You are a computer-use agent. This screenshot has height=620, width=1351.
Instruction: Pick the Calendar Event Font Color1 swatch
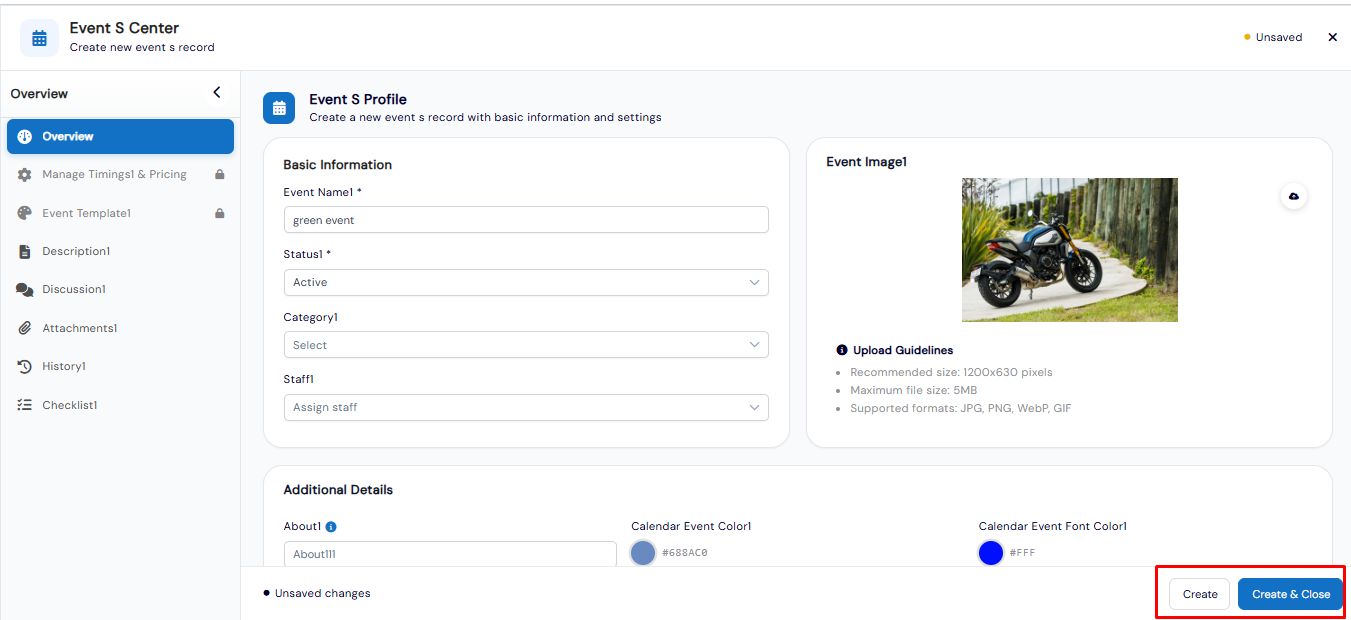pyautogui.click(x=991, y=552)
